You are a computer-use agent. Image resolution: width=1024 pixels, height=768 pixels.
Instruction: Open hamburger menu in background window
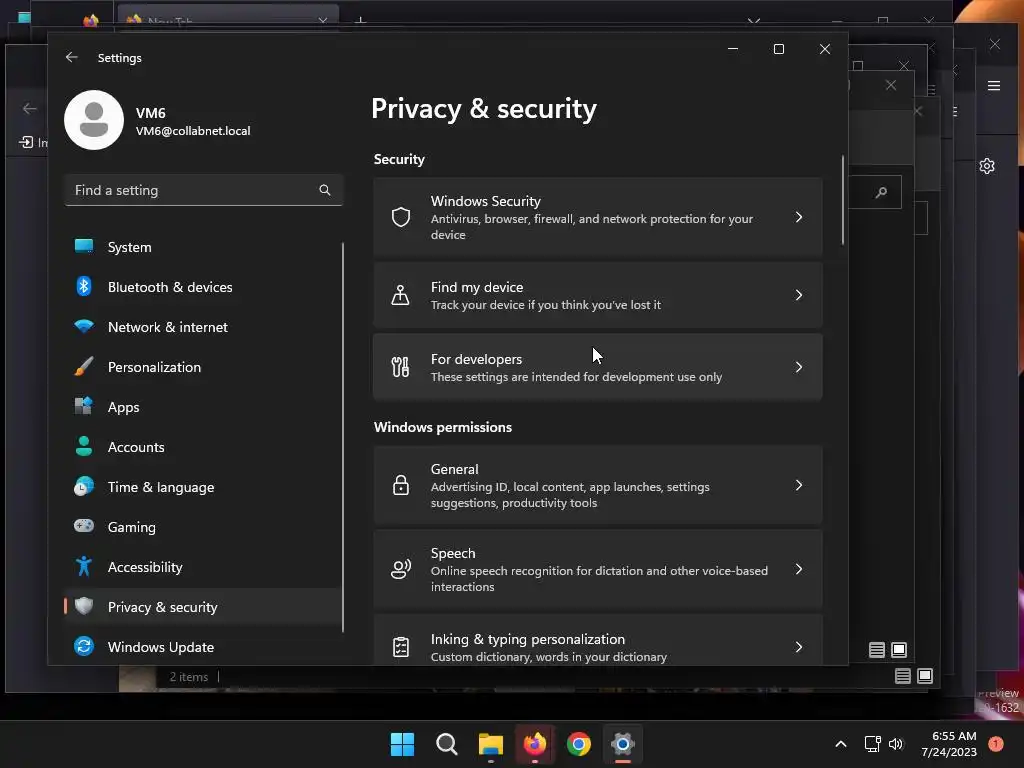pos(994,86)
